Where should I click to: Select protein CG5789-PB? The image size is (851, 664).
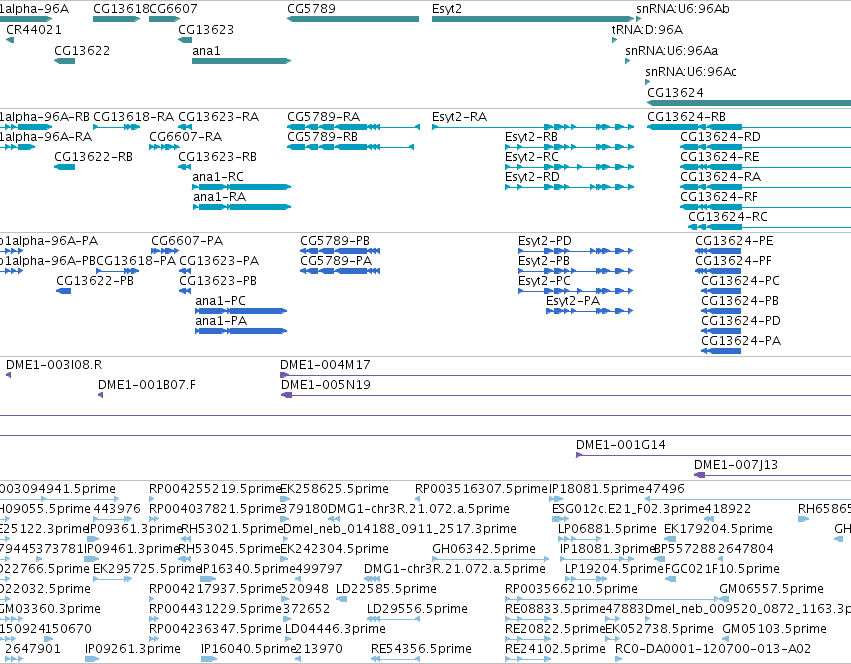point(340,251)
